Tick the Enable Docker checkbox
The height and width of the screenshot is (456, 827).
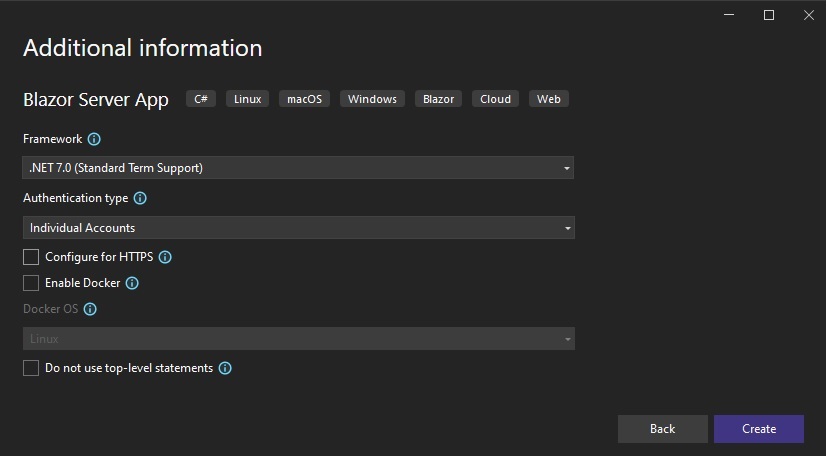(31, 283)
